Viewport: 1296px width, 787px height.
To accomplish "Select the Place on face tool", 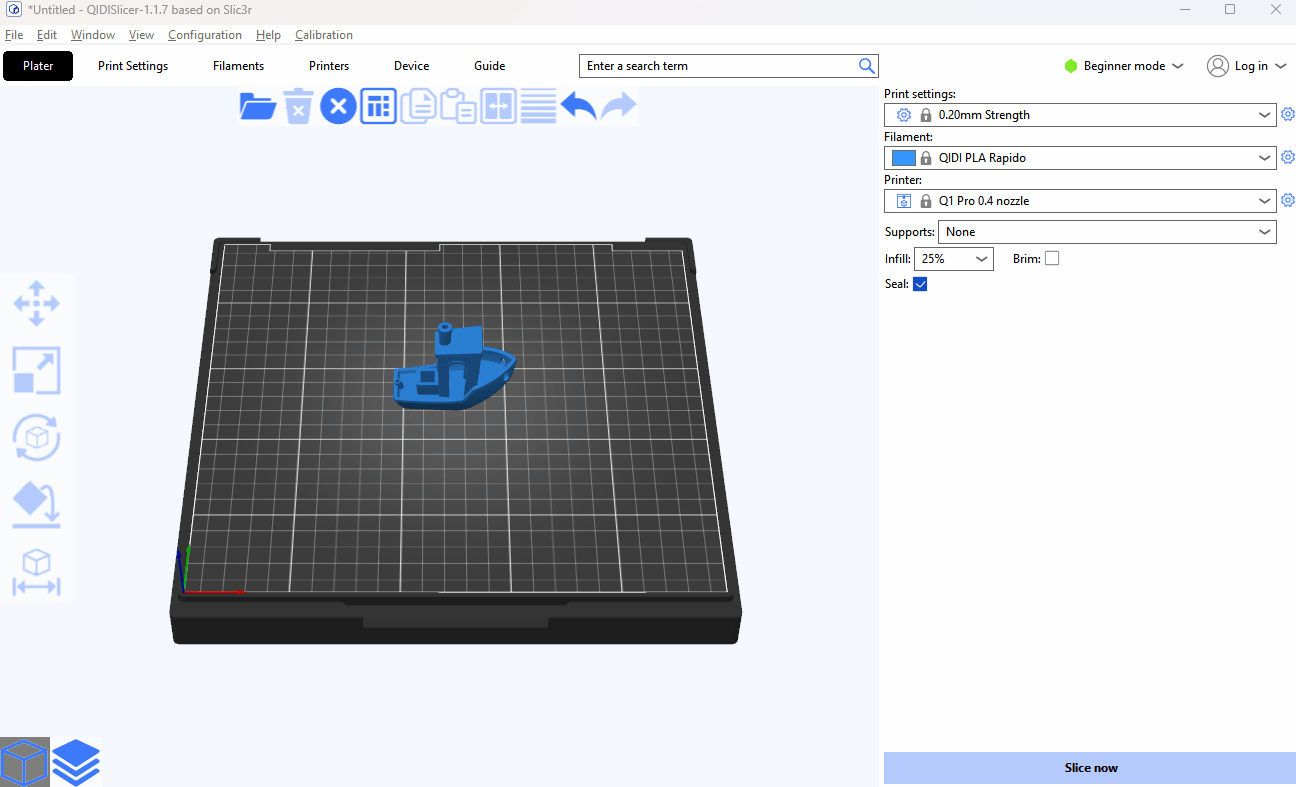I will pyautogui.click(x=37, y=505).
